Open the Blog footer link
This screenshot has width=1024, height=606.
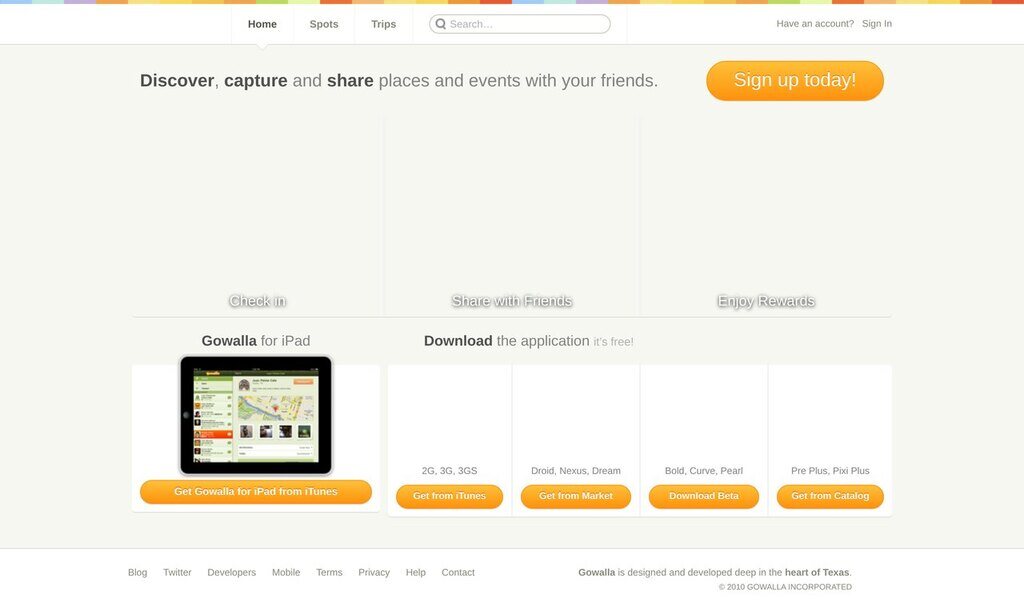click(x=137, y=572)
